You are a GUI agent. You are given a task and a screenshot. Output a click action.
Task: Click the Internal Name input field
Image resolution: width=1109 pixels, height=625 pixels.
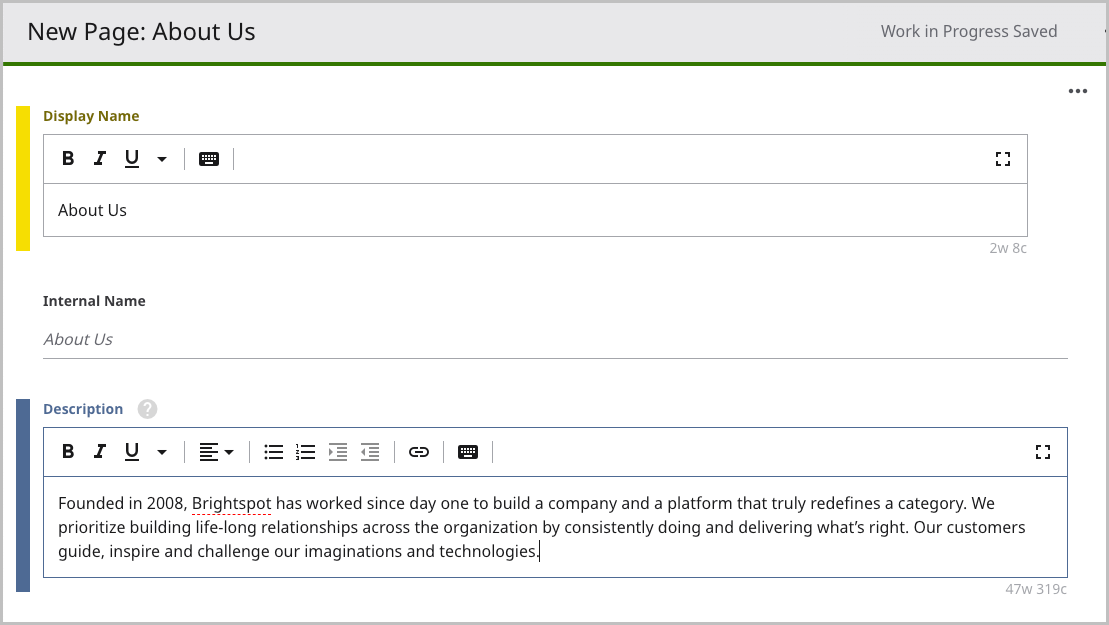(555, 339)
